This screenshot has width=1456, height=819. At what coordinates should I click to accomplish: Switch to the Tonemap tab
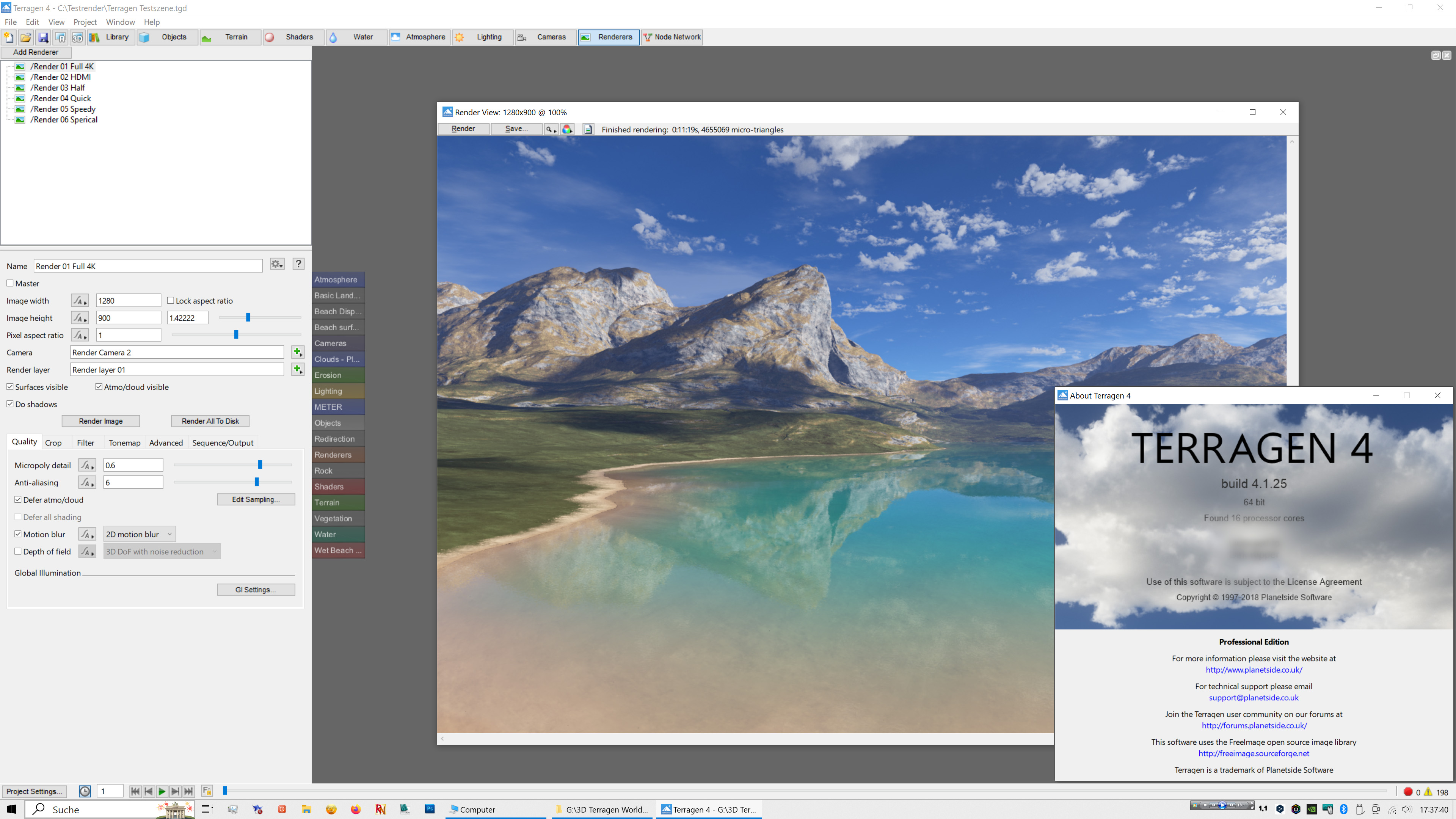pos(124,442)
